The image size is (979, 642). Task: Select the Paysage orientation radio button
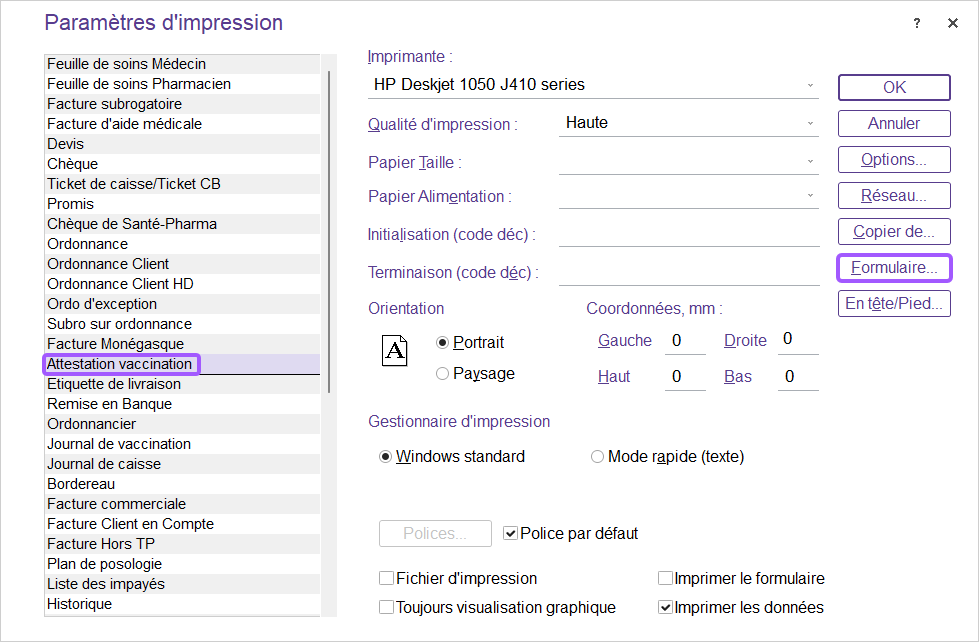(x=443, y=374)
